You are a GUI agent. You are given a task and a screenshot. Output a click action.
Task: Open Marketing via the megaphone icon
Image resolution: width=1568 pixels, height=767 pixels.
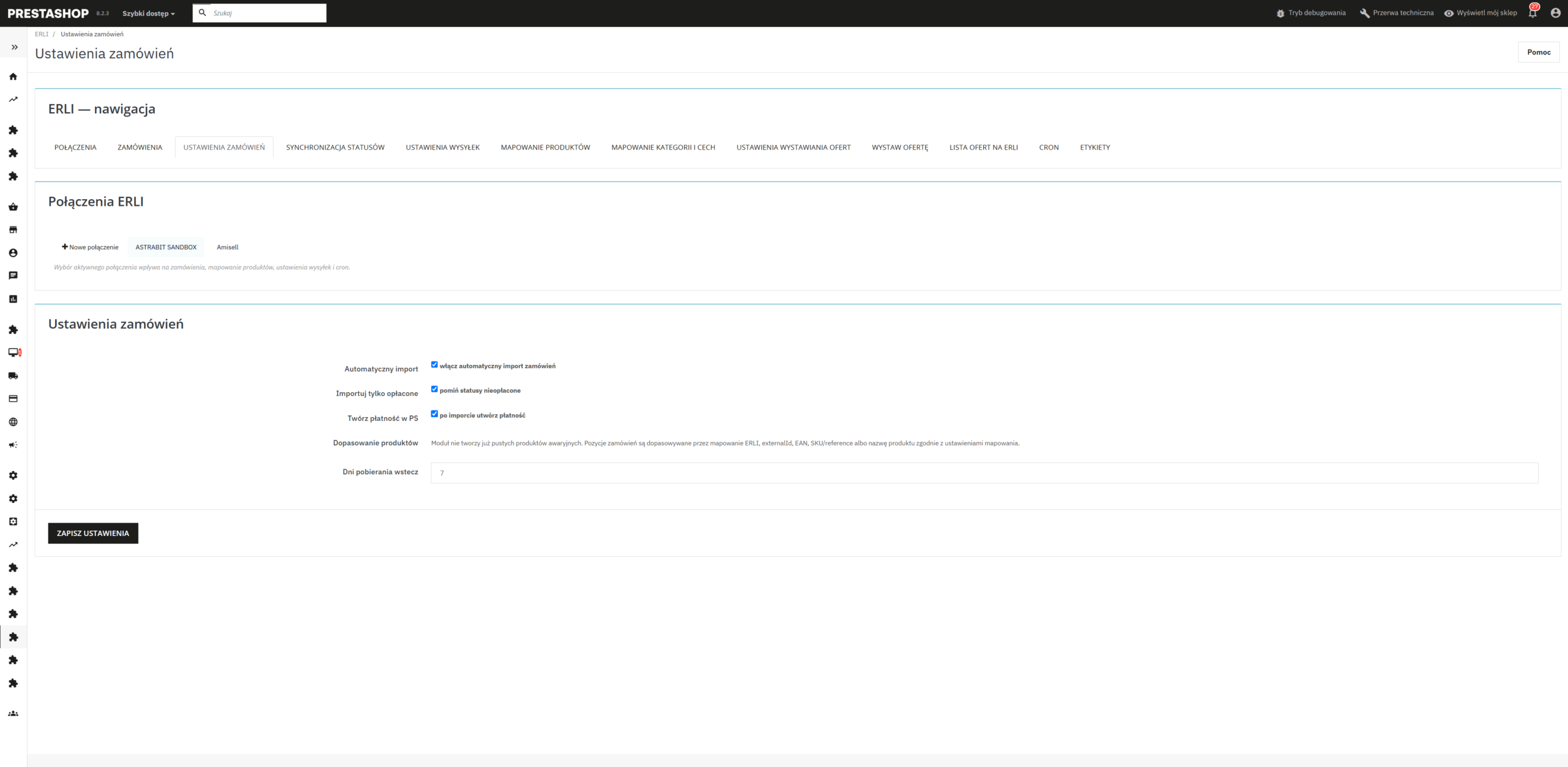click(x=13, y=445)
